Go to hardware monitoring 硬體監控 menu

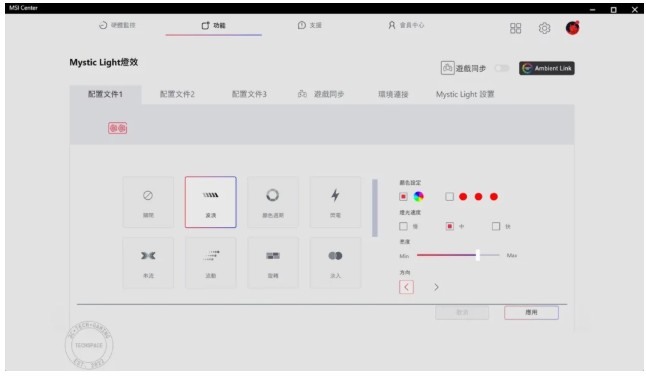pos(117,25)
